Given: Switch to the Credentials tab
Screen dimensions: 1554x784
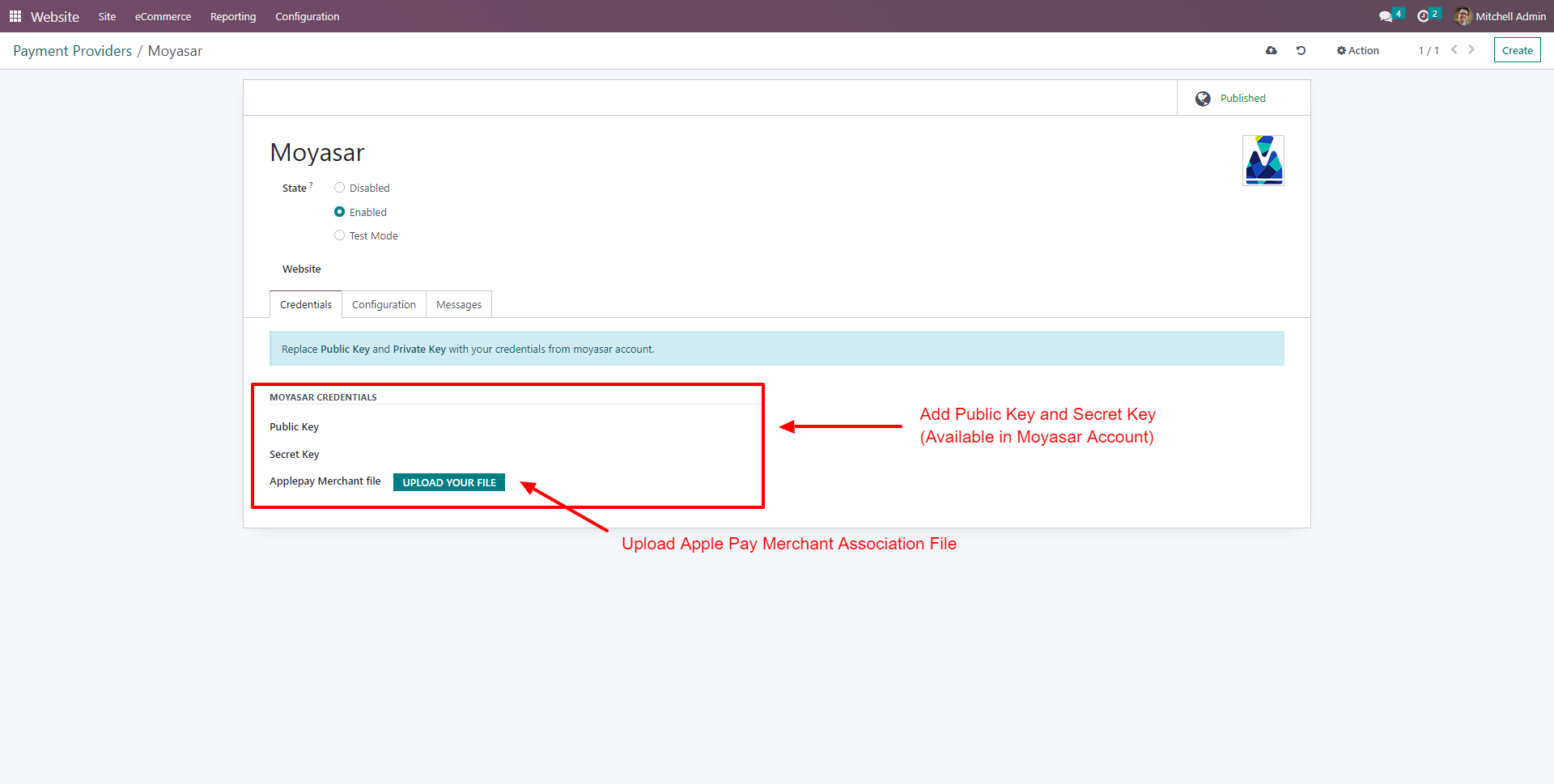Looking at the screenshot, I should point(306,304).
